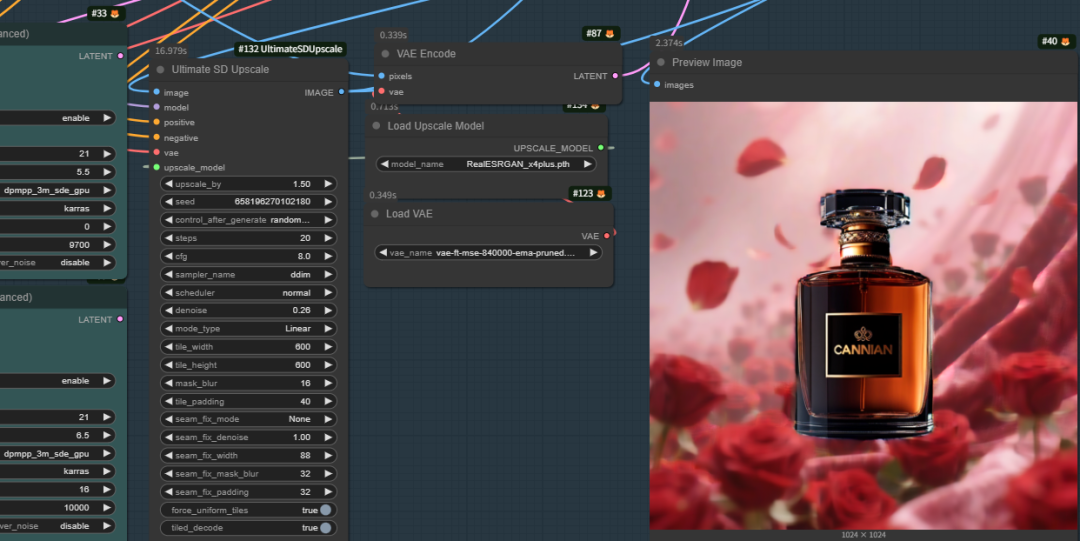Click the Load Upscale Model node title
The width and height of the screenshot is (1080, 541).
point(435,126)
